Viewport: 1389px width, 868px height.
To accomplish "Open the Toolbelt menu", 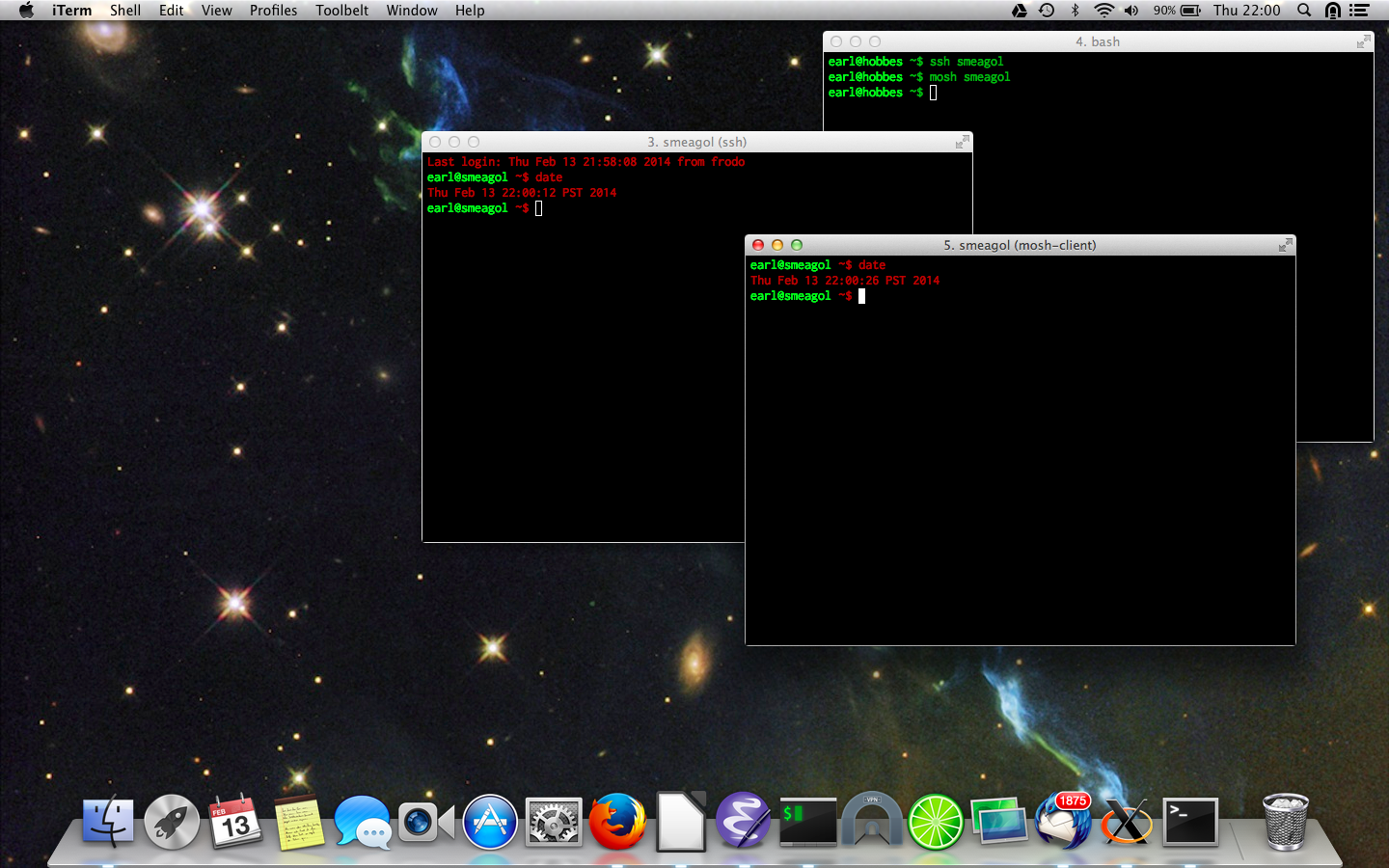I will [x=342, y=11].
